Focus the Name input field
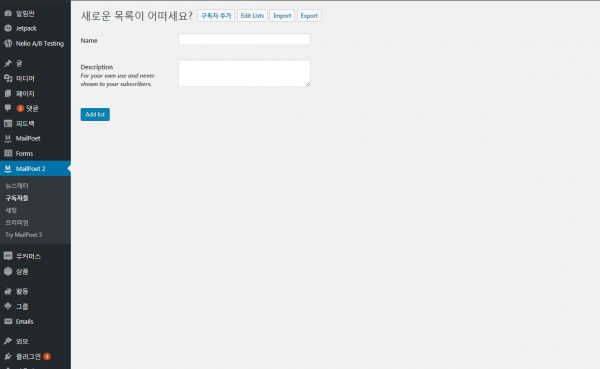Viewport: 600px width, 369px height. pyautogui.click(x=244, y=39)
